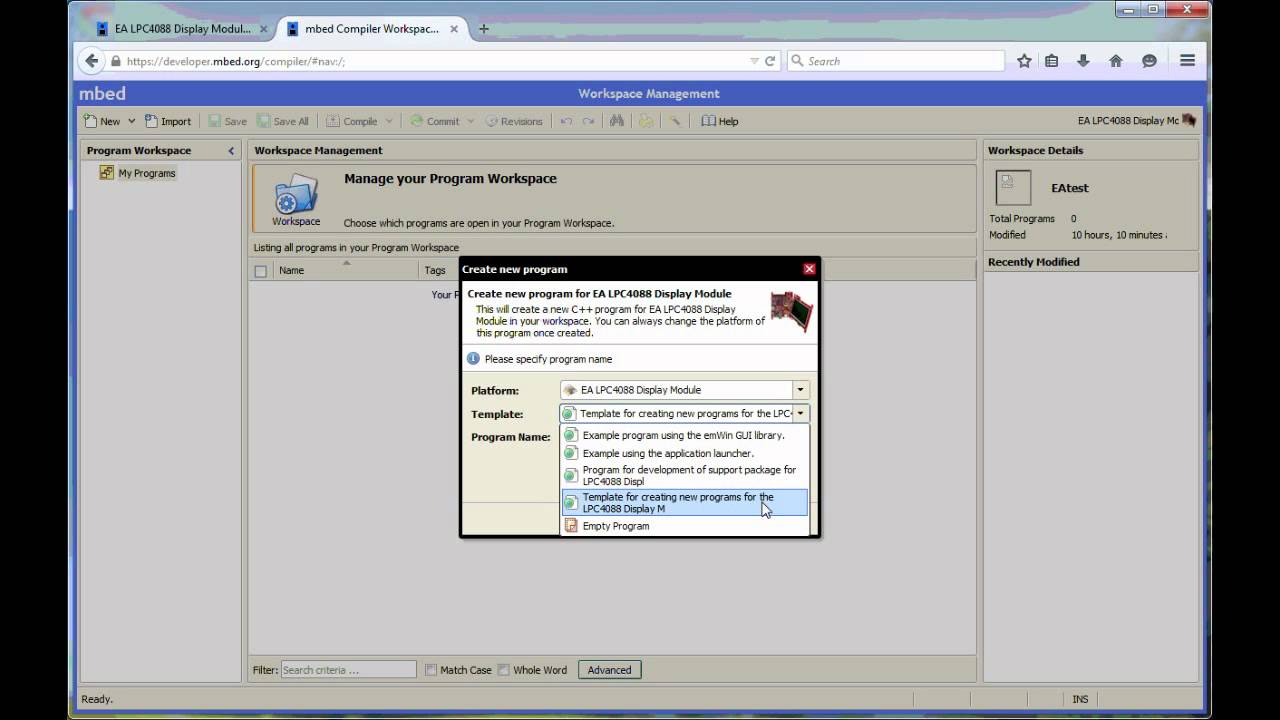Click the Save toolbar button
The image size is (1280, 720).
228,121
